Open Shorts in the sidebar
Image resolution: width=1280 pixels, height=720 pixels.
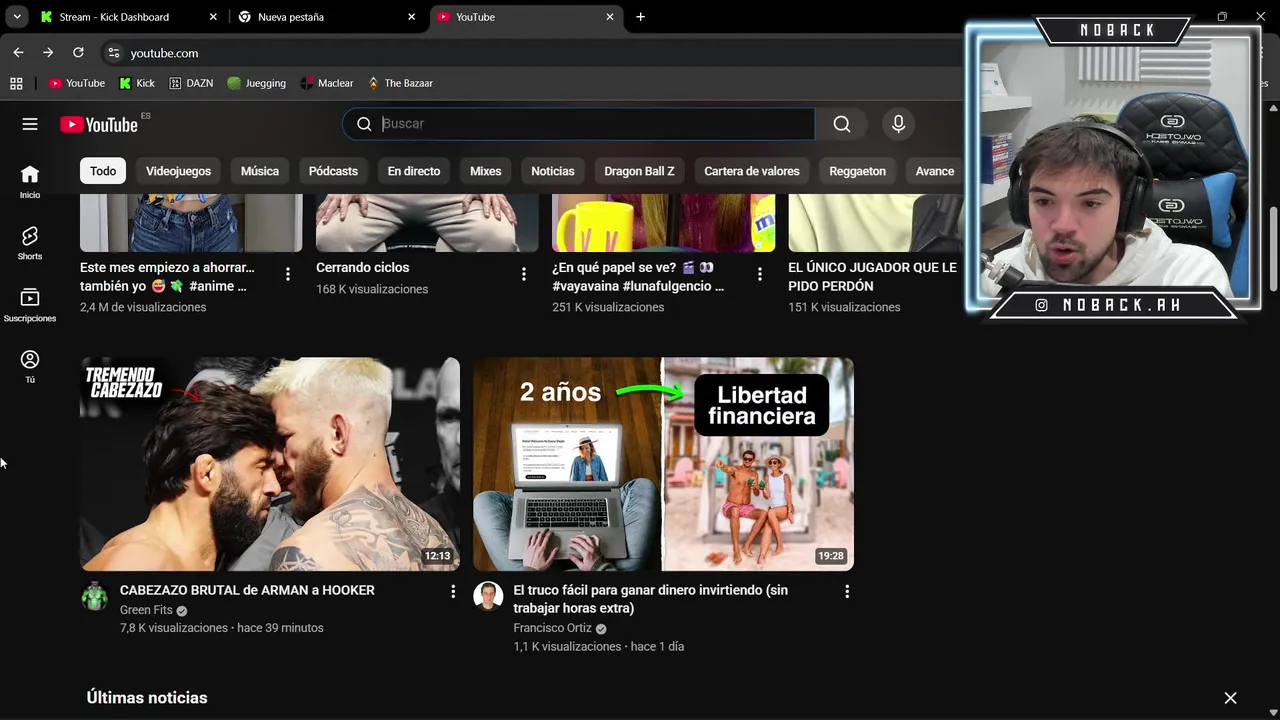(x=30, y=243)
